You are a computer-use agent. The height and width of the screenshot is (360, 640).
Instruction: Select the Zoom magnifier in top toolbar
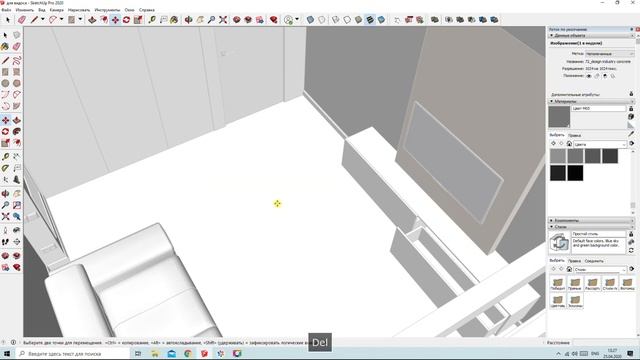tap(211, 20)
